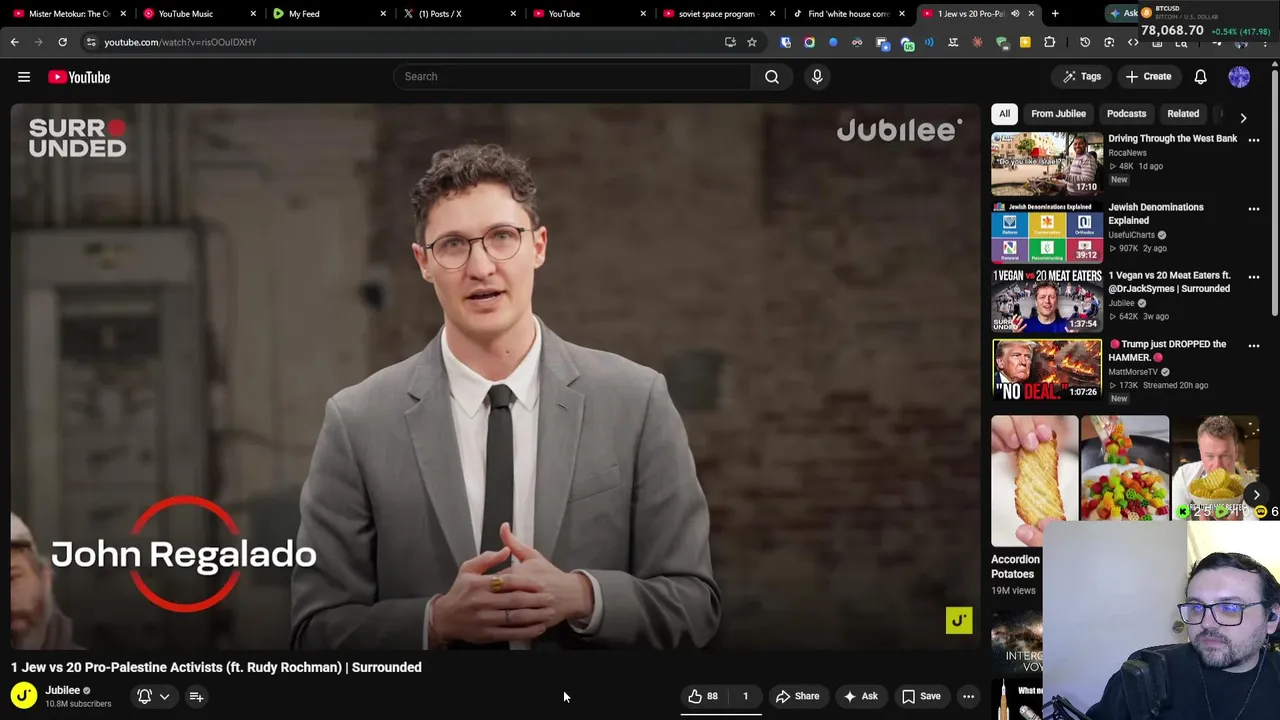The height and width of the screenshot is (720, 1280).
Task: Open a new browser tab
Action: 1055,14
